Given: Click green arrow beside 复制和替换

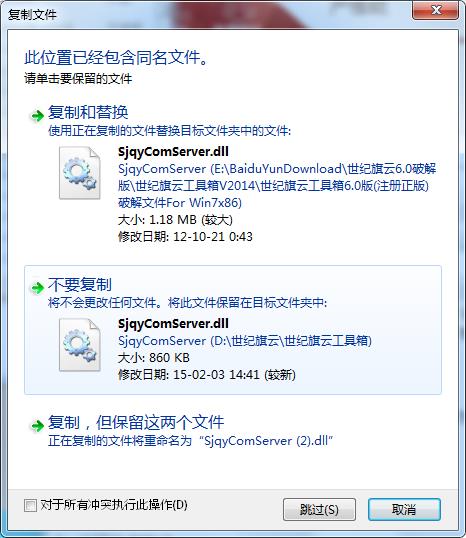Looking at the screenshot, I should (x=37, y=116).
